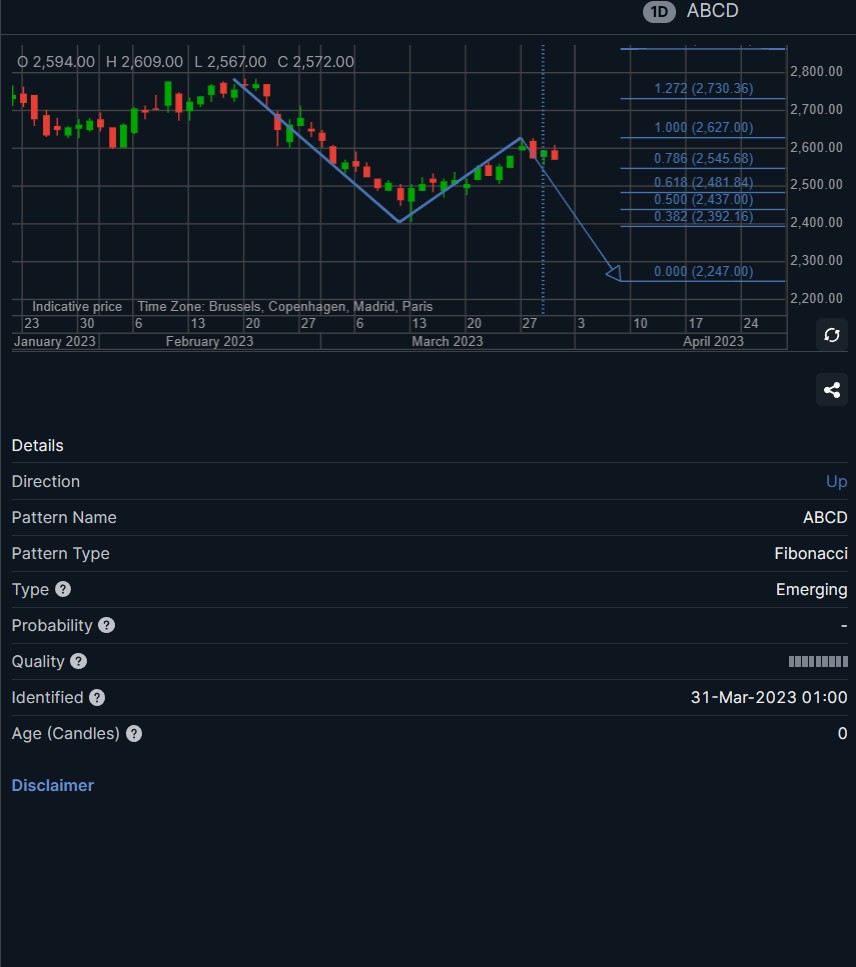This screenshot has height=967, width=856.
Task: Open the Disclaimer link
Action: click(x=52, y=785)
